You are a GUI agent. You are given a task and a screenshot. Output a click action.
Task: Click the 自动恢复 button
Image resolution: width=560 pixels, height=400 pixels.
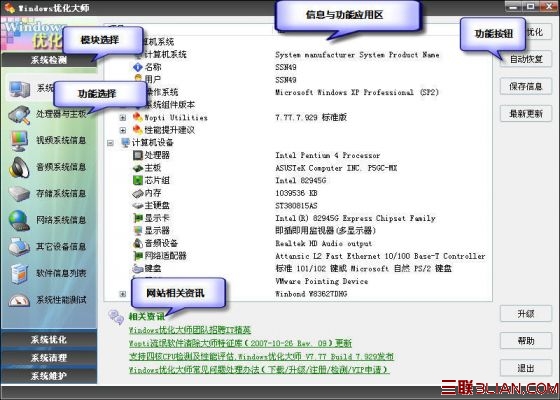[526, 59]
